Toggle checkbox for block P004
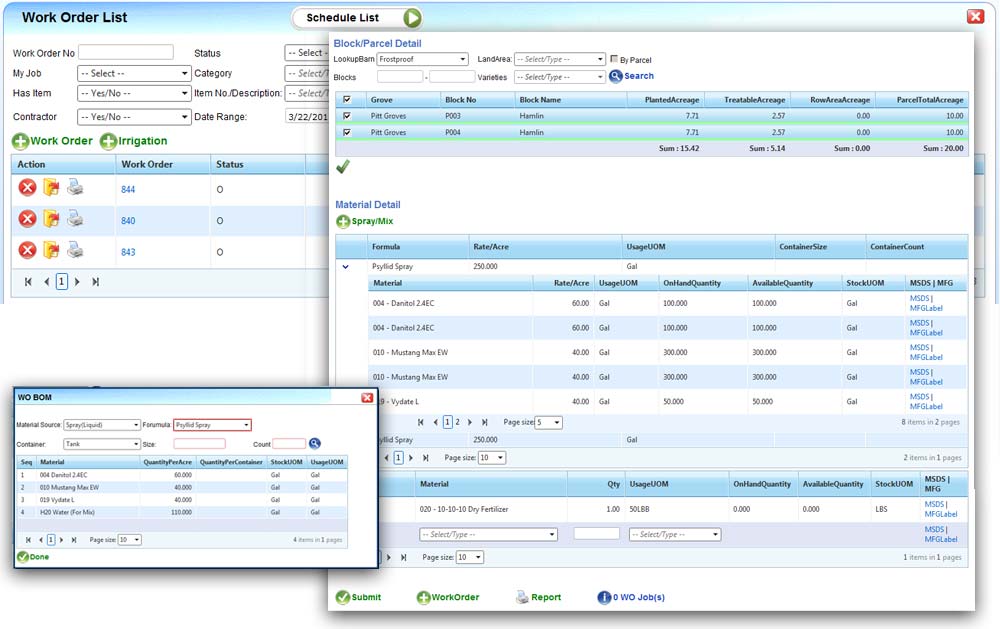 pyautogui.click(x=347, y=133)
